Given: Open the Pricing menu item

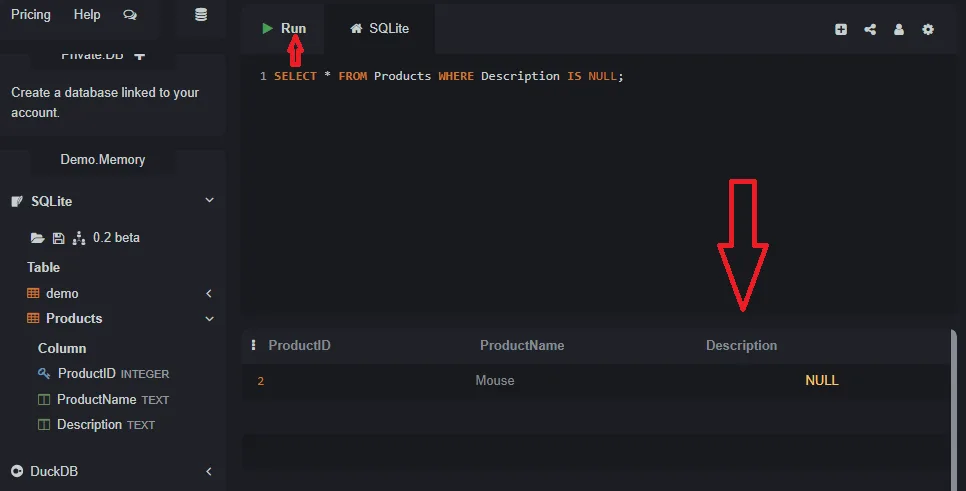Looking at the screenshot, I should click(31, 15).
